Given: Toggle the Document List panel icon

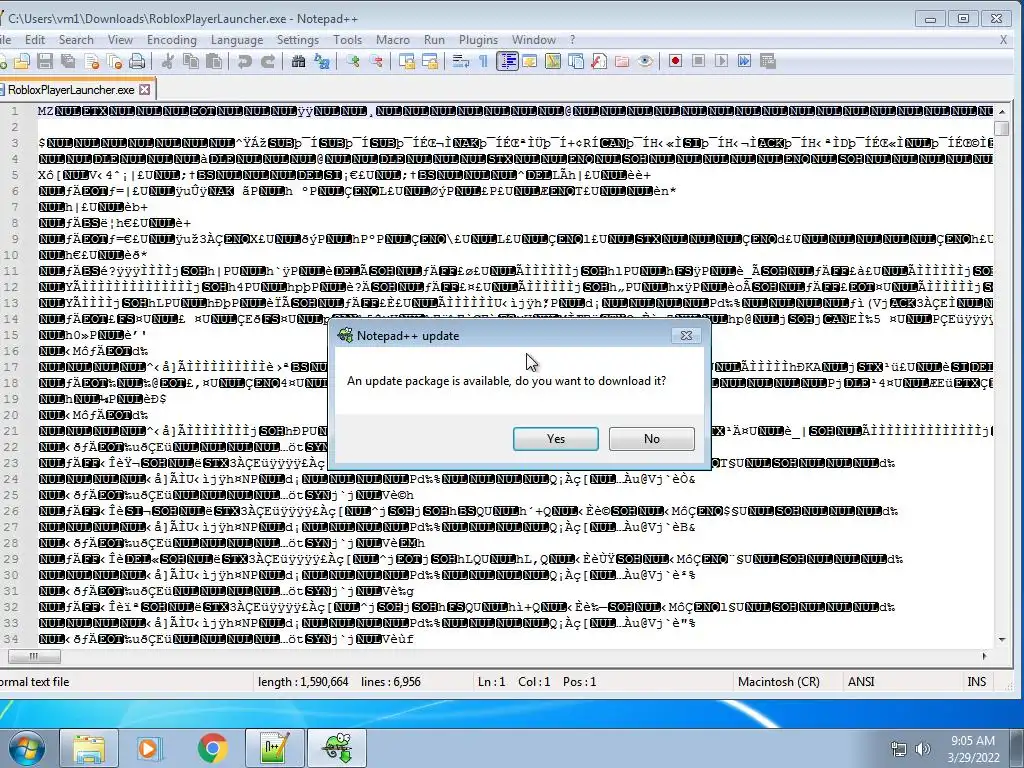Looking at the screenshot, I should click(x=575, y=61).
